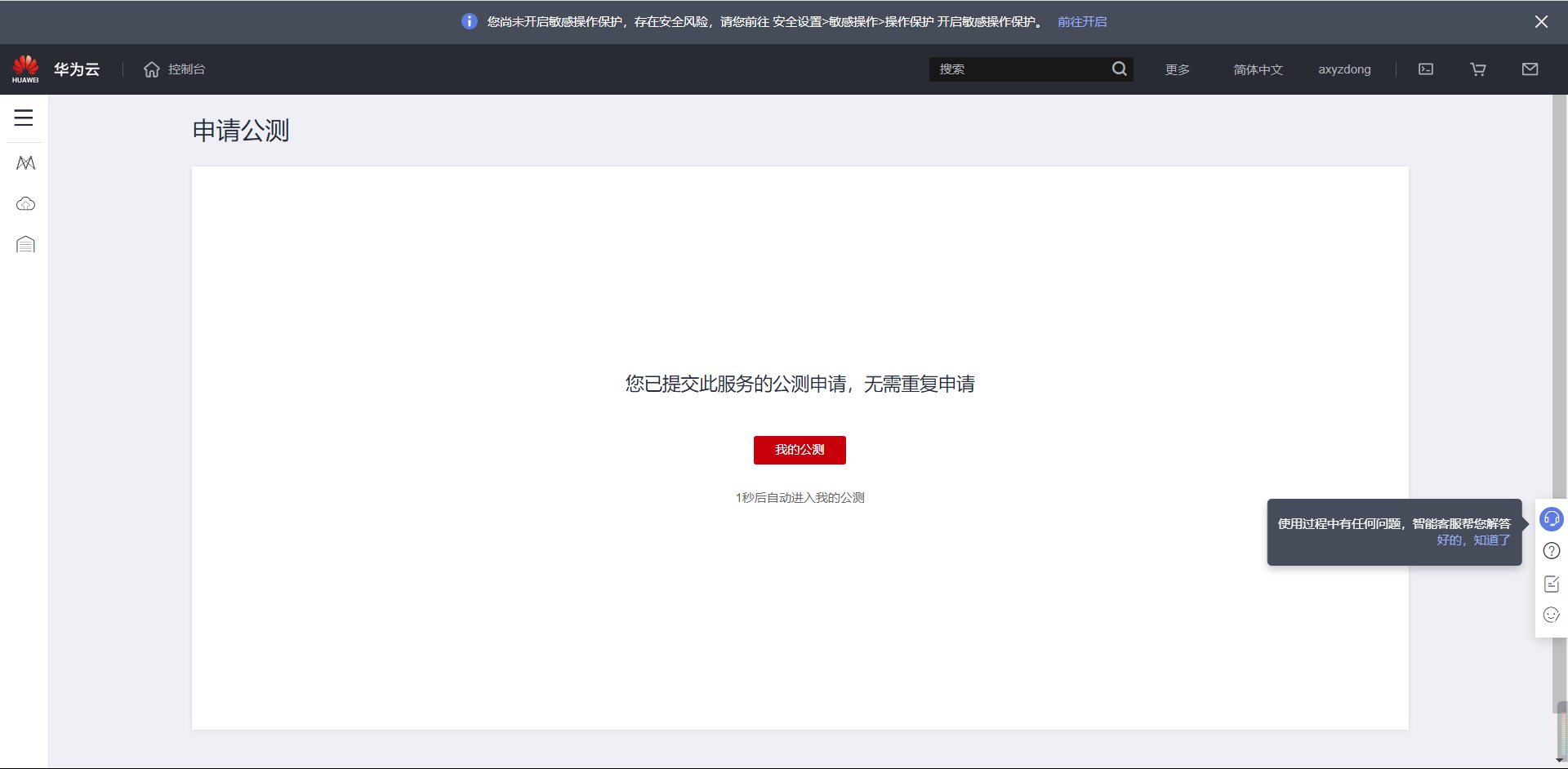Click the Huawei Cloud logo
The height and width of the screenshot is (769, 1568).
25,69
